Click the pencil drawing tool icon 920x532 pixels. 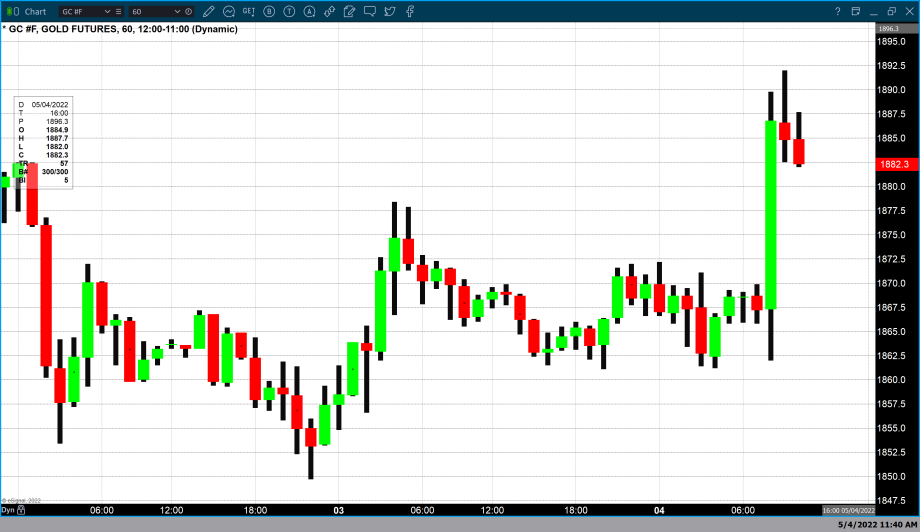208,11
